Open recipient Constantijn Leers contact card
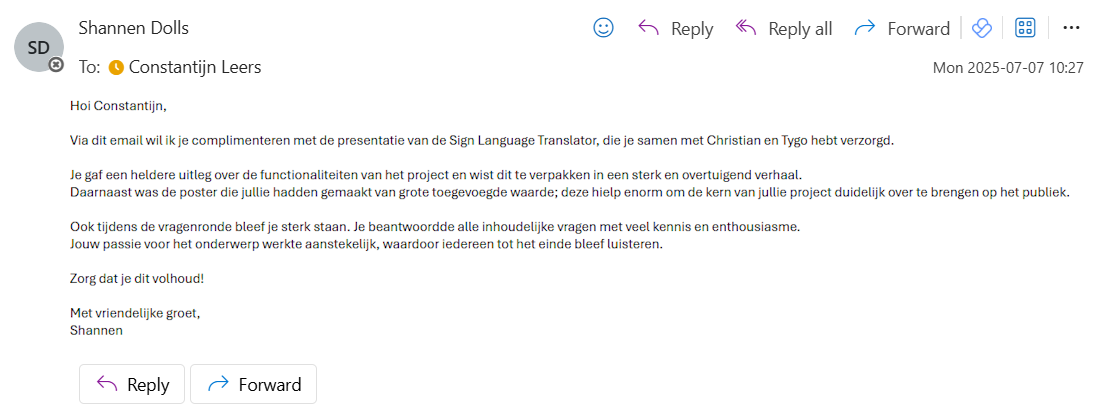The height and width of the screenshot is (417, 1107). (195, 68)
